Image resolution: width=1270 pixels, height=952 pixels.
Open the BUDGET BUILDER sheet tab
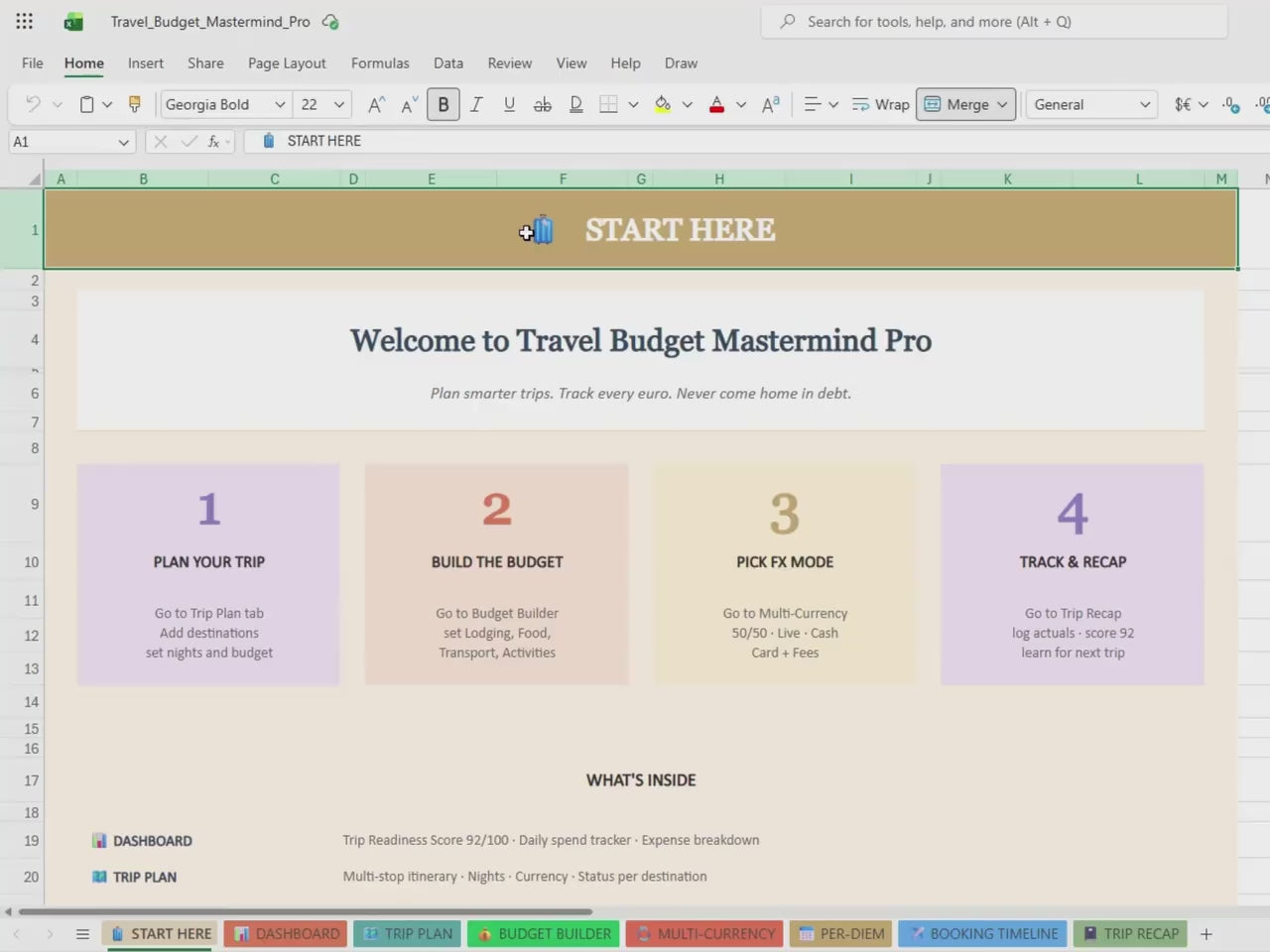tap(544, 934)
